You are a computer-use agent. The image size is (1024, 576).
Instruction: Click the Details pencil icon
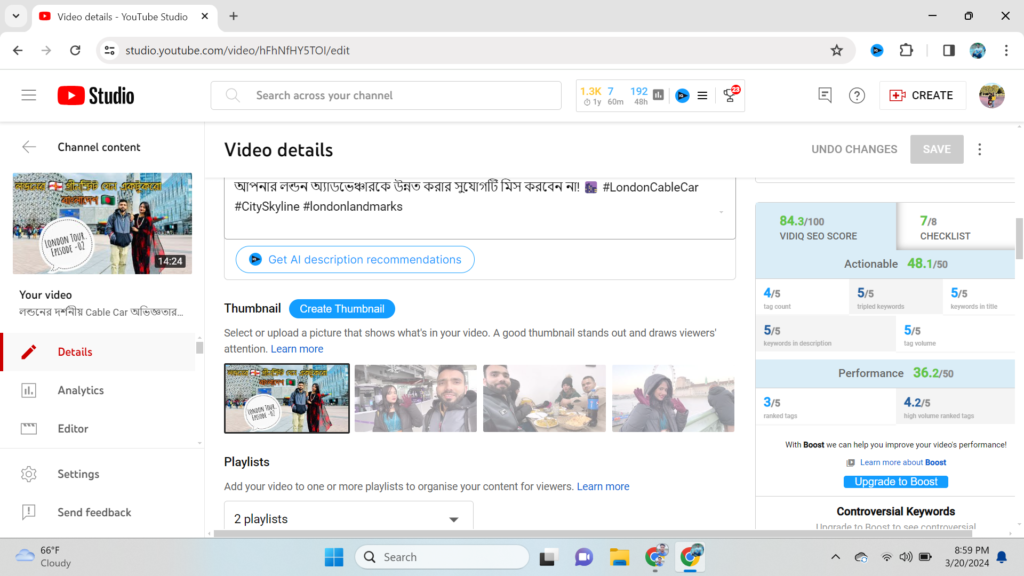coord(29,352)
